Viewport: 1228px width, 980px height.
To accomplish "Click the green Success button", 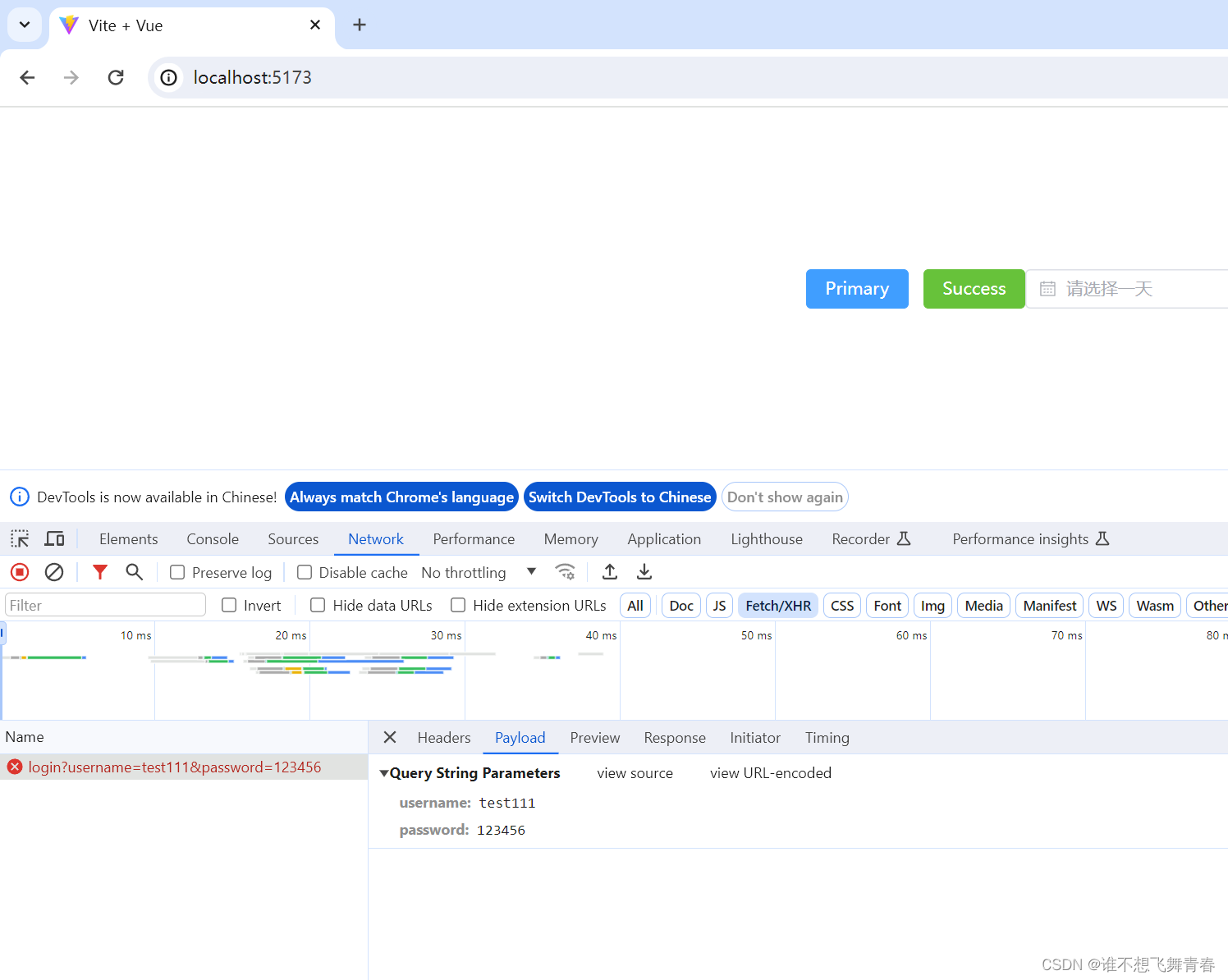I will pos(974,289).
